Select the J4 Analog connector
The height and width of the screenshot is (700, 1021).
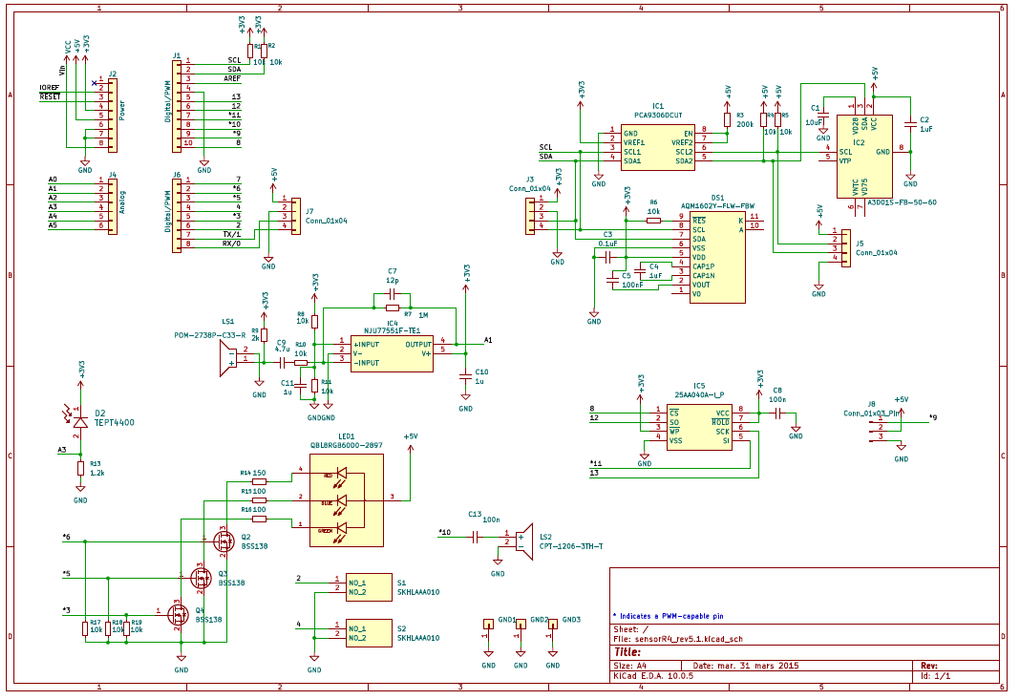113,206
